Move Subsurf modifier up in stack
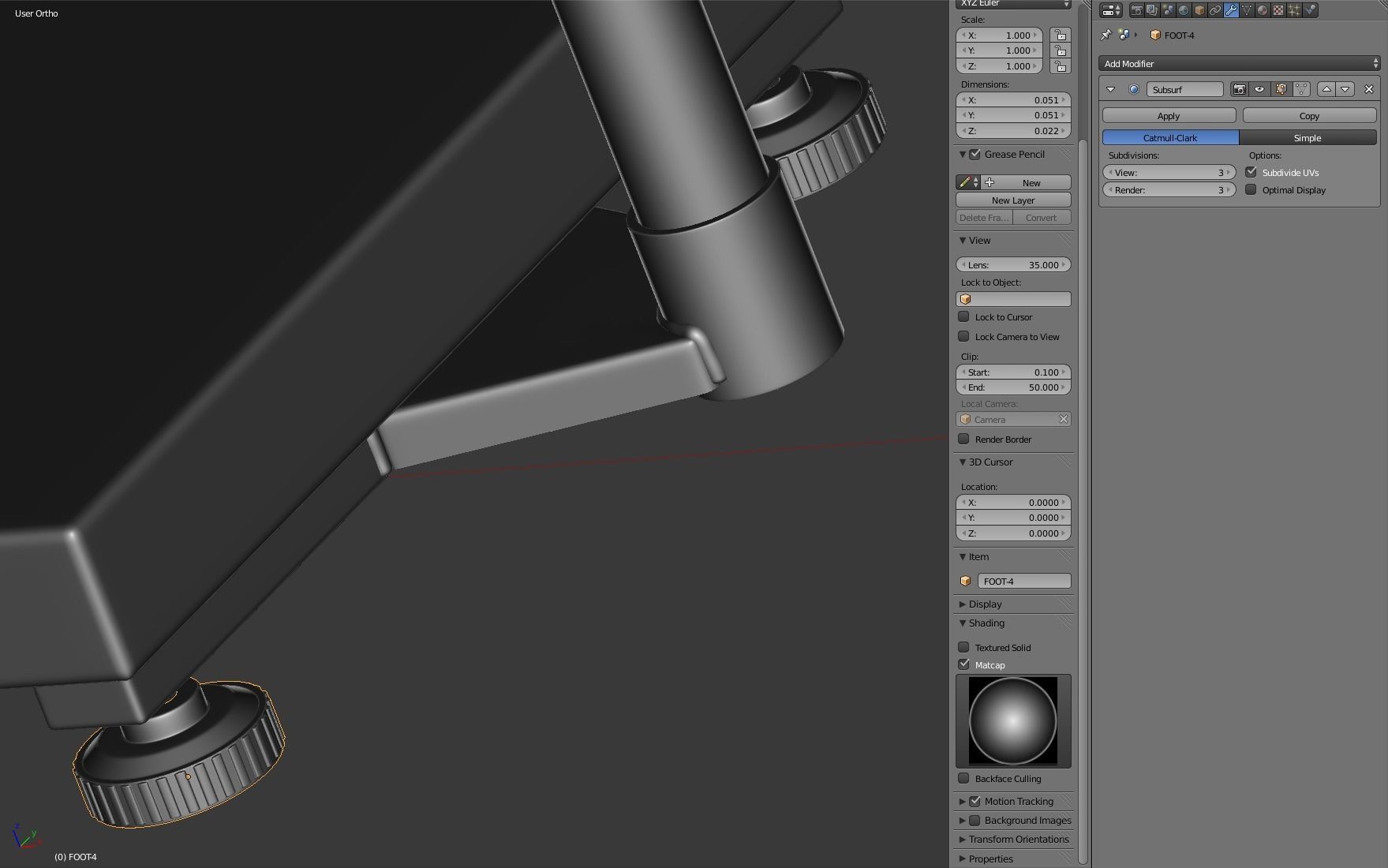The width and height of the screenshot is (1388, 868). pyautogui.click(x=1326, y=89)
